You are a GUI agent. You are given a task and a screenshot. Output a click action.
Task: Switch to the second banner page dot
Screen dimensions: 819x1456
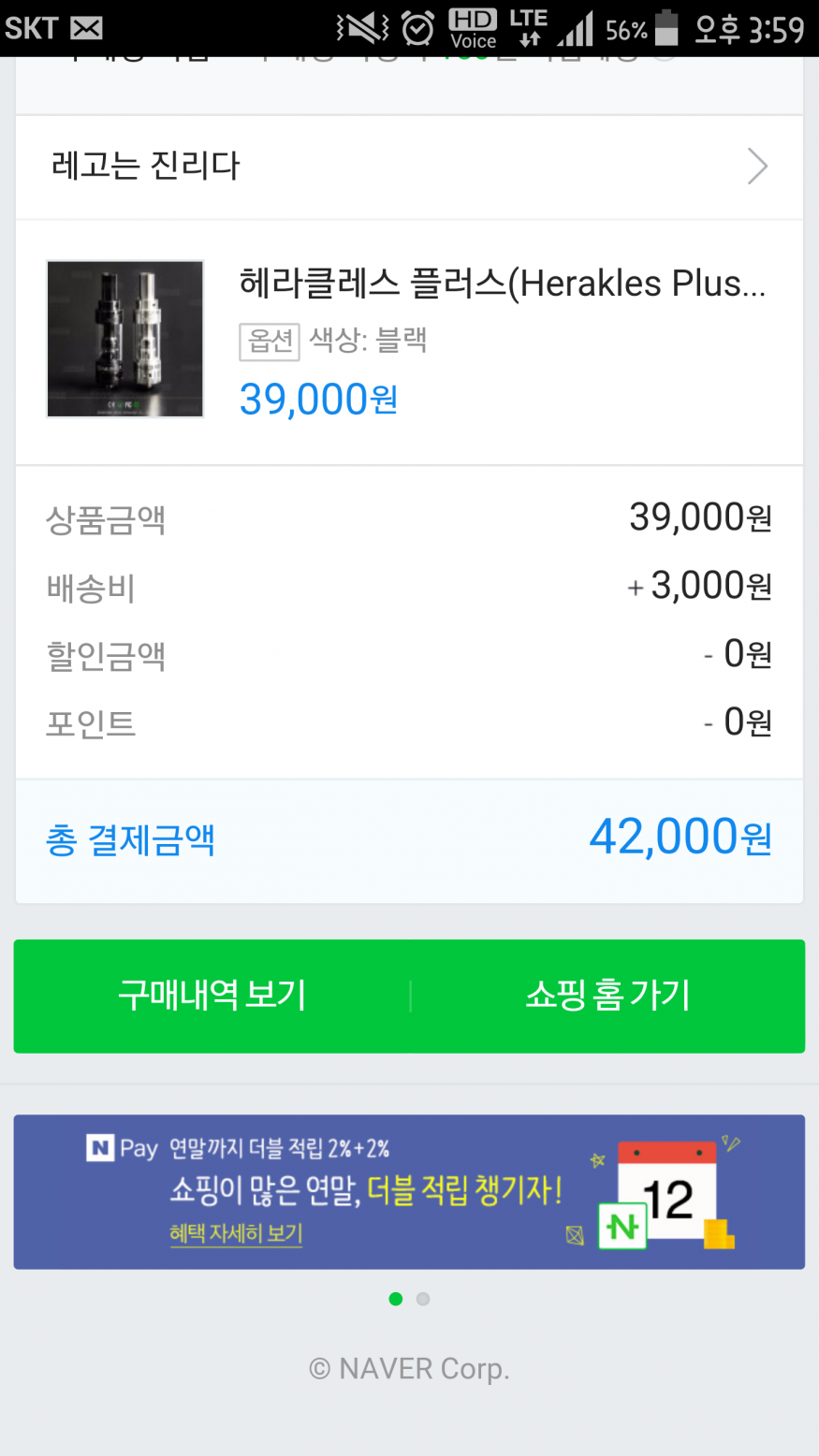pyautogui.click(x=423, y=1299)
